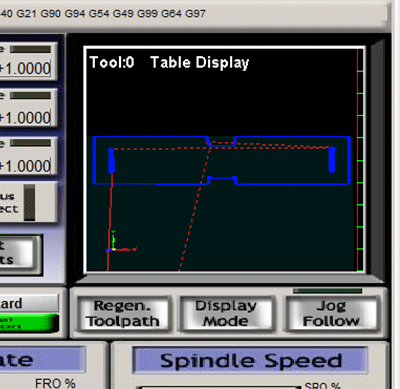400x389 pixels.
Task: Click the axis origin marker in toolpath
Action: (113, 249)
